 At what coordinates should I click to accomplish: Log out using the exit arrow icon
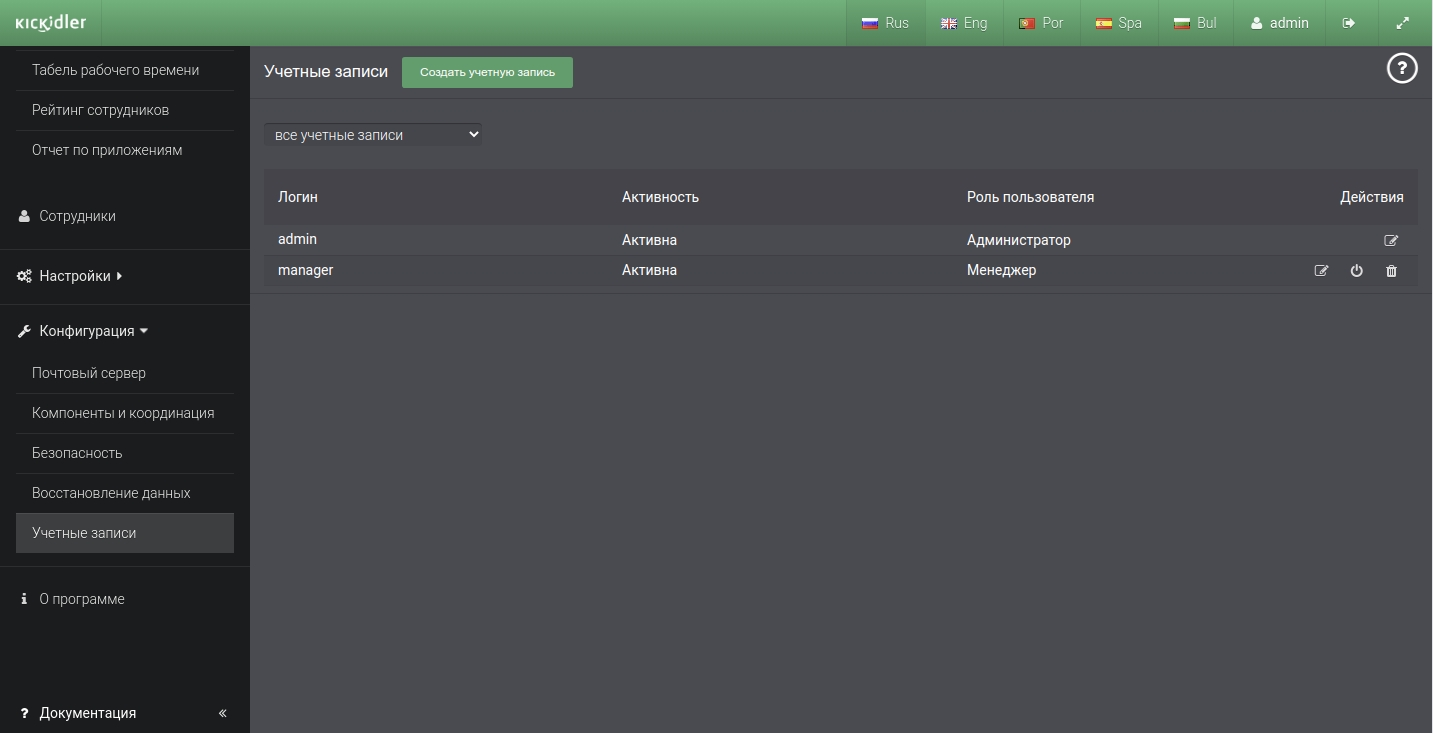coord(1349,23)
